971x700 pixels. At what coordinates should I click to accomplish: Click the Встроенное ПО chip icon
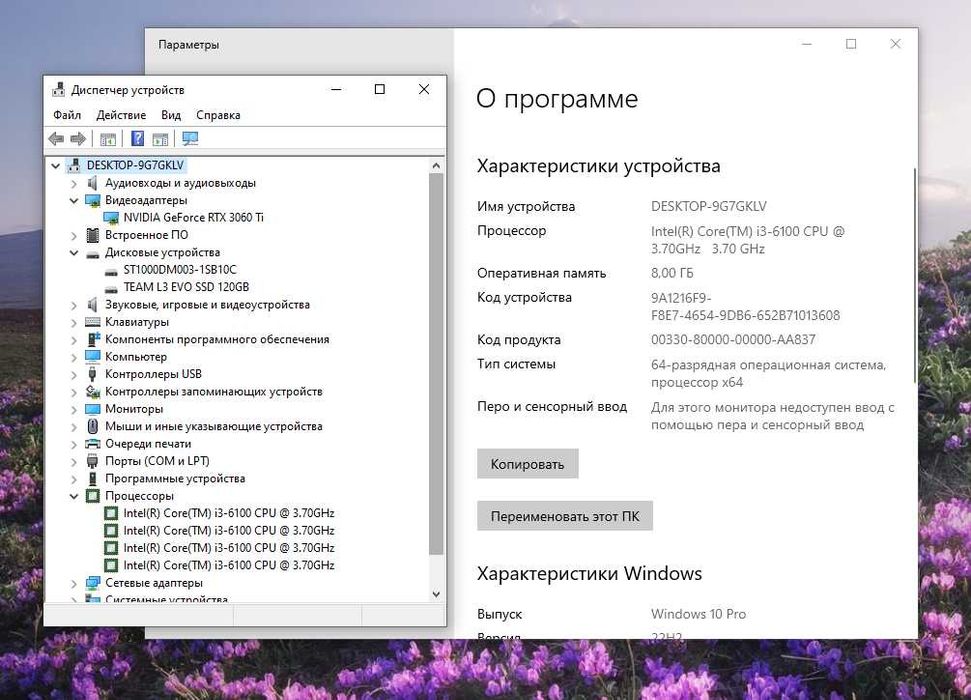tap(92, 235)
